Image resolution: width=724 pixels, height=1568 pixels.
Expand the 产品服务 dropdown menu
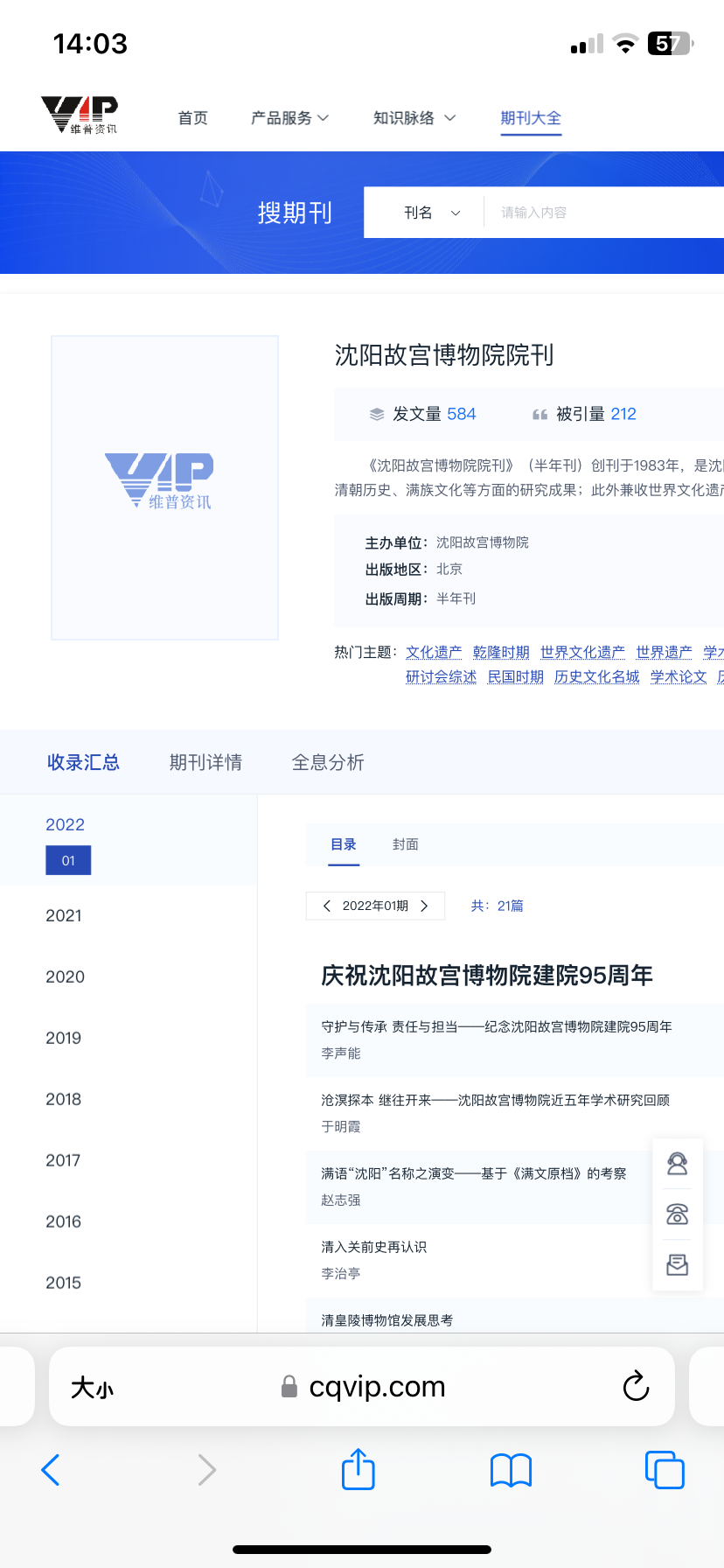pos(289,118)
